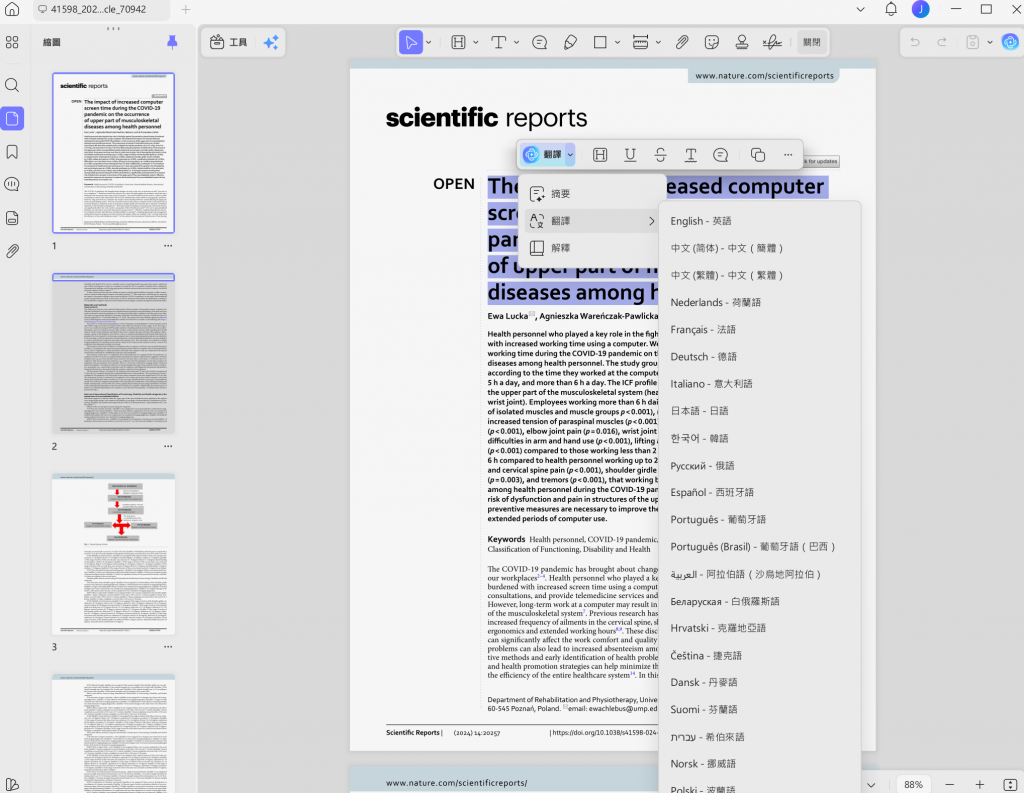Open page 3 thumbnail with red diagram

pos(114,554)
